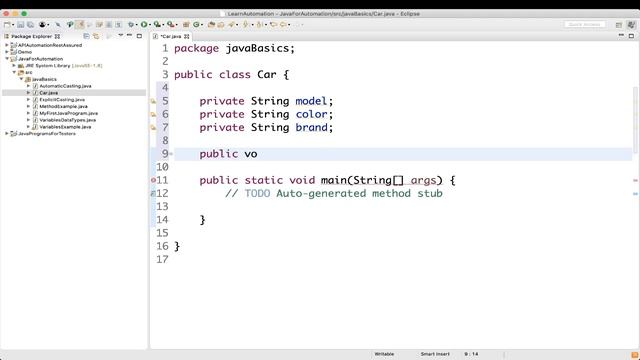640x360 pixels.
Task: Open Package Explorer View Menu arrow
Action: click(x=120, y=35)
